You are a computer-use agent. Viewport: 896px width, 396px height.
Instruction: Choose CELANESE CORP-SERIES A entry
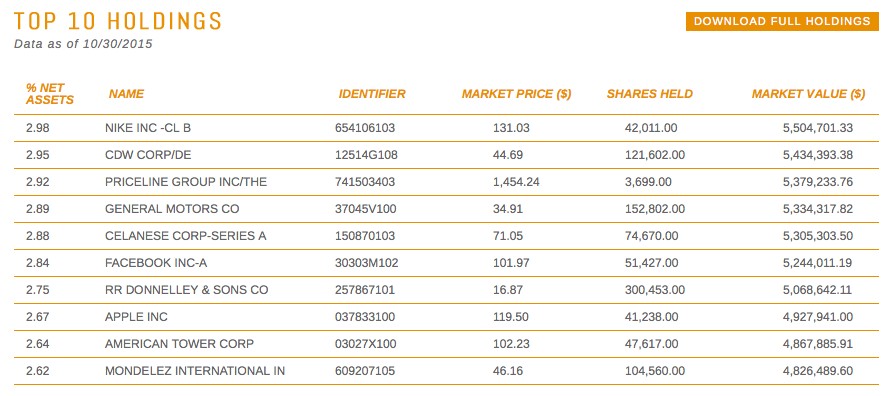click(x=186, y=236)
